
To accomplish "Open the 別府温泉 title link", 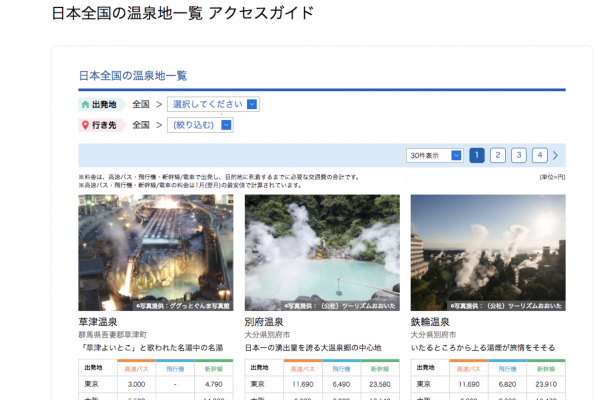I will tap(264, 322).
